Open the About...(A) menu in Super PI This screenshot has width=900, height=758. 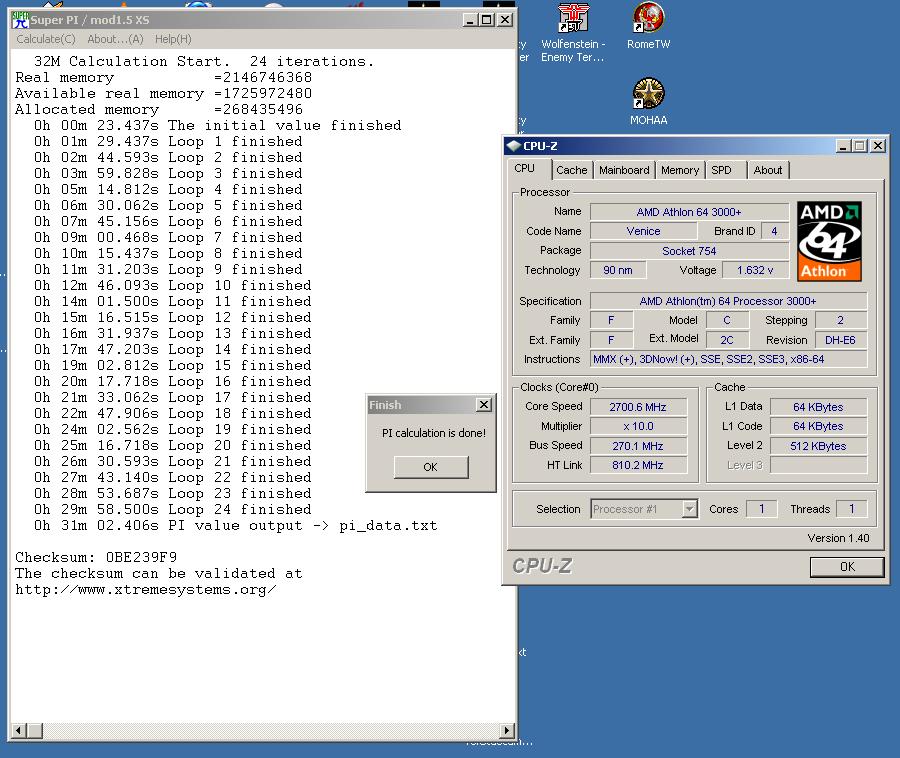pos(115,39)
